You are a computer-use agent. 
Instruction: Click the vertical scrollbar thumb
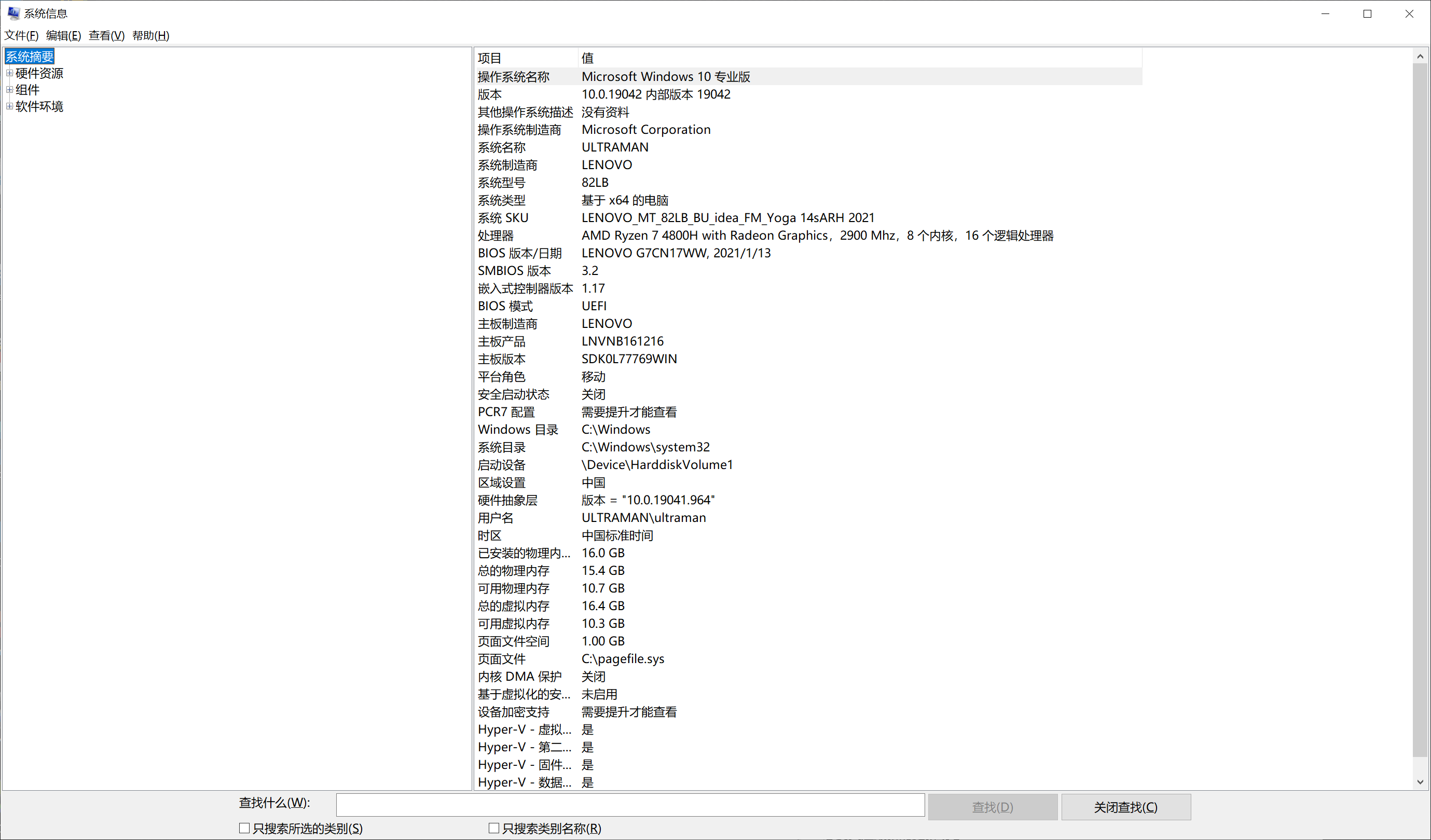click(x=1420, y=410)
